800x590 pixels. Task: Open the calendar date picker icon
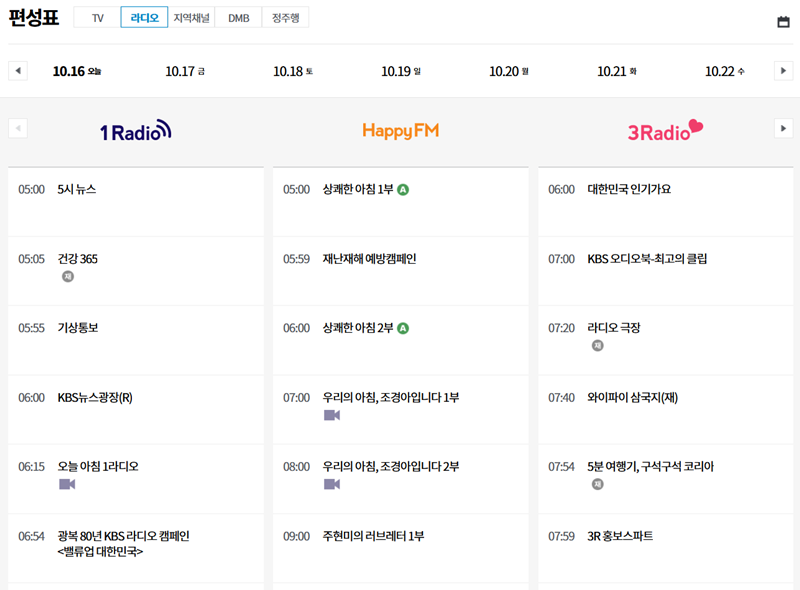[x=783, y=22]
